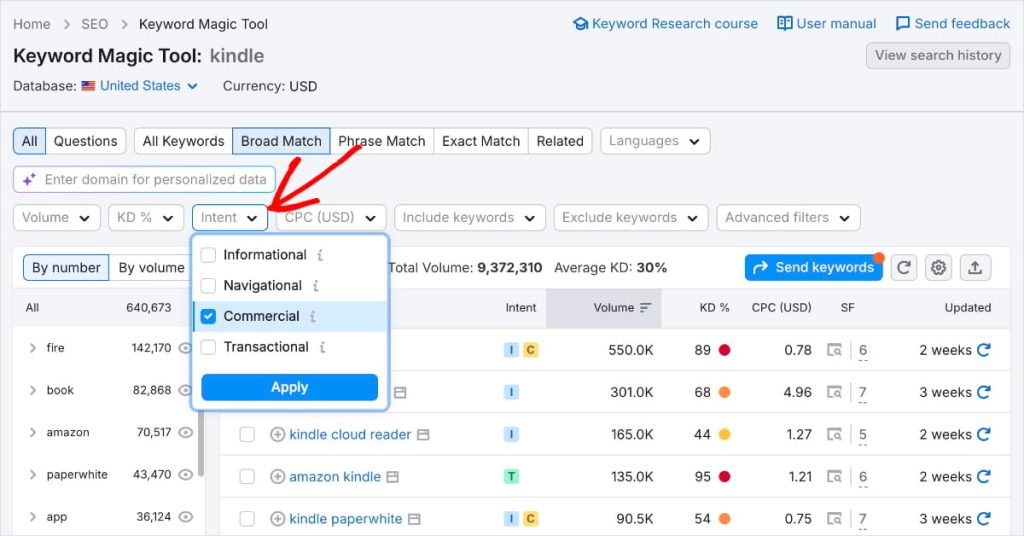
Task: Click the Send keywords button
Action: (x=814, y=268)
